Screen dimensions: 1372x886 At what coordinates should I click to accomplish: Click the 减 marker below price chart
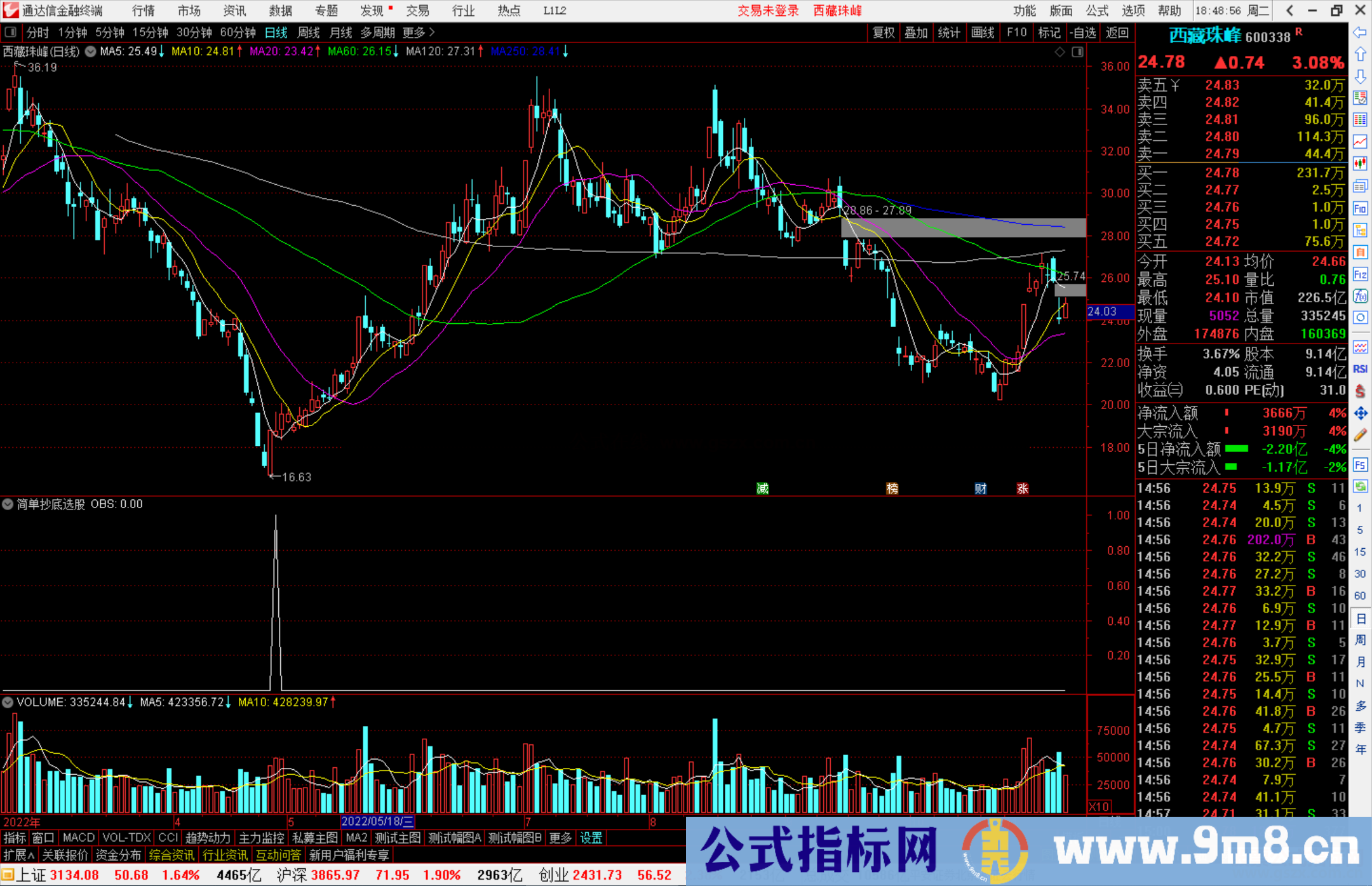click(763, 488)
